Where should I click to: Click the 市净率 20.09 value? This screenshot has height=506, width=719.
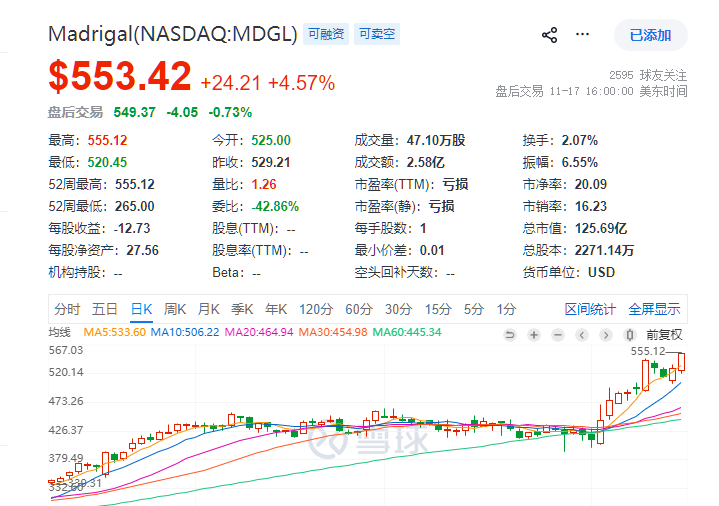coord(591,184)
